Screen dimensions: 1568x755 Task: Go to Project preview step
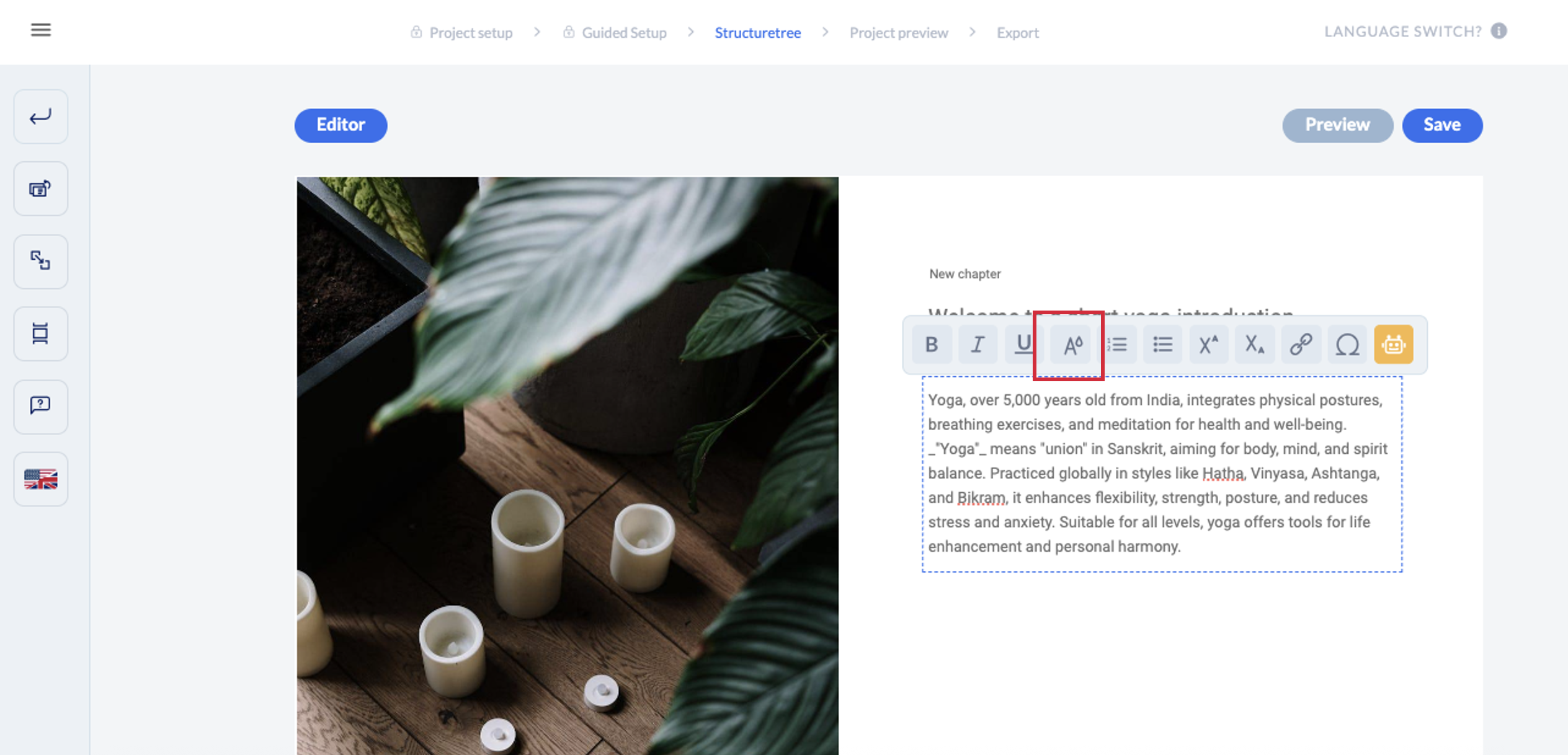click(898, 32)
